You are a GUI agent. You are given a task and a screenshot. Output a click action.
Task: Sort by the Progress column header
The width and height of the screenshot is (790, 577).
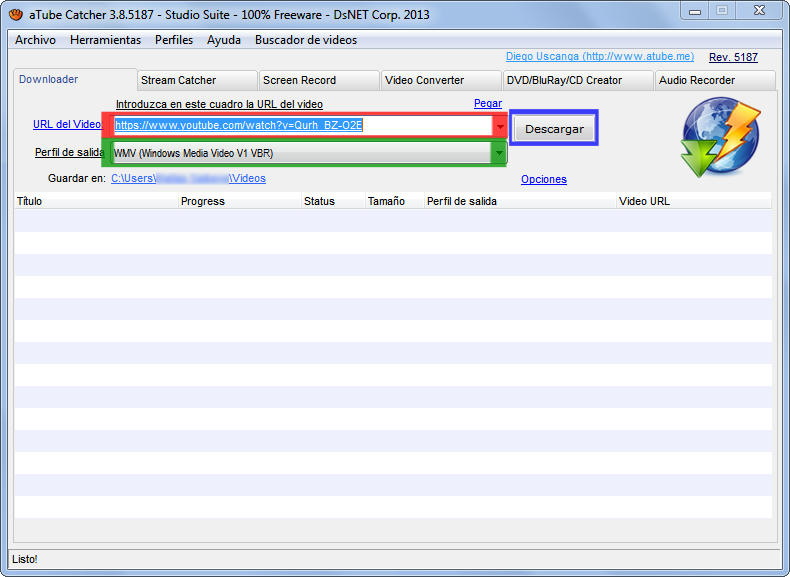coord(240,201)
